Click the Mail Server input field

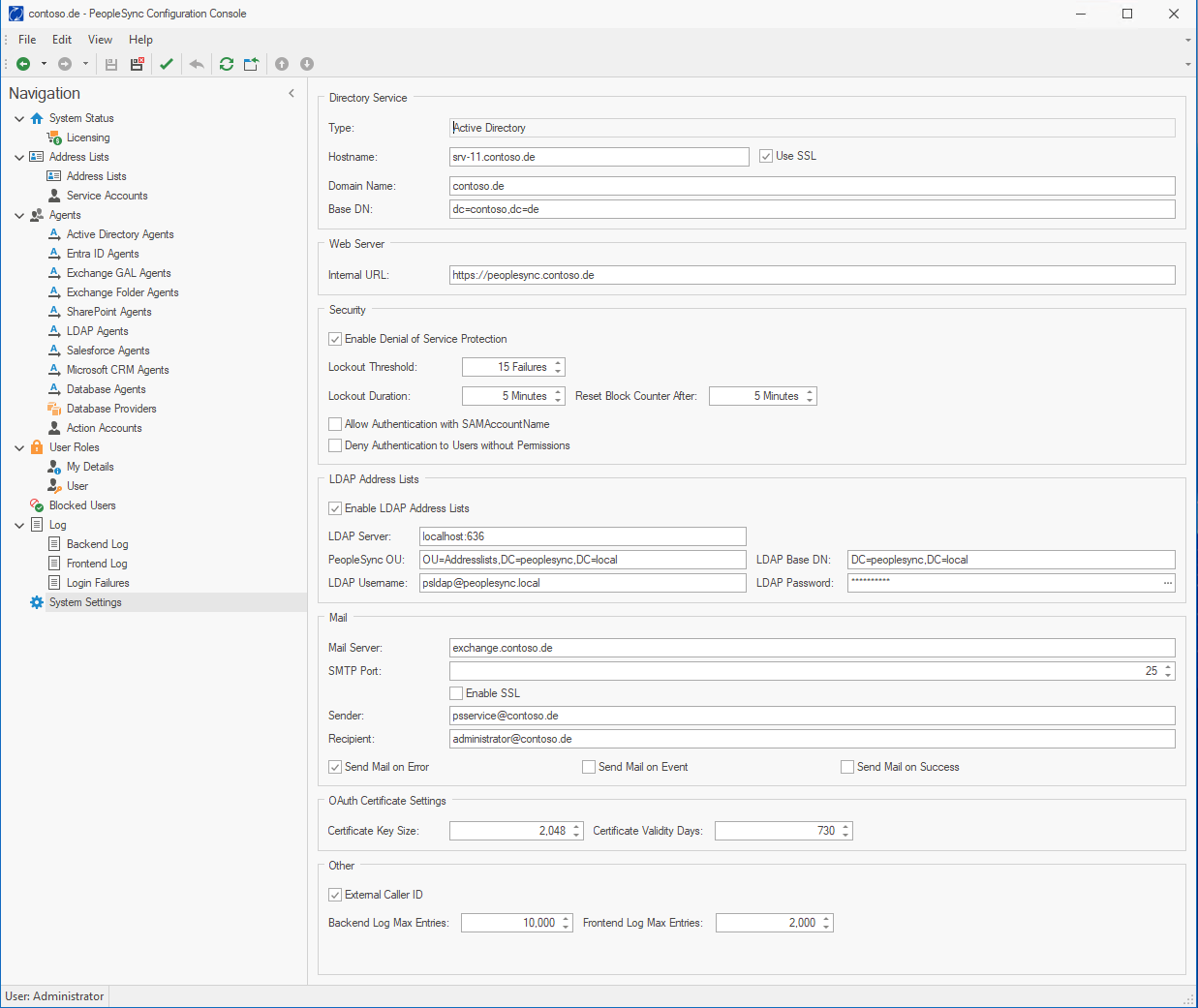pyautogui.click(x=813, y=648)
